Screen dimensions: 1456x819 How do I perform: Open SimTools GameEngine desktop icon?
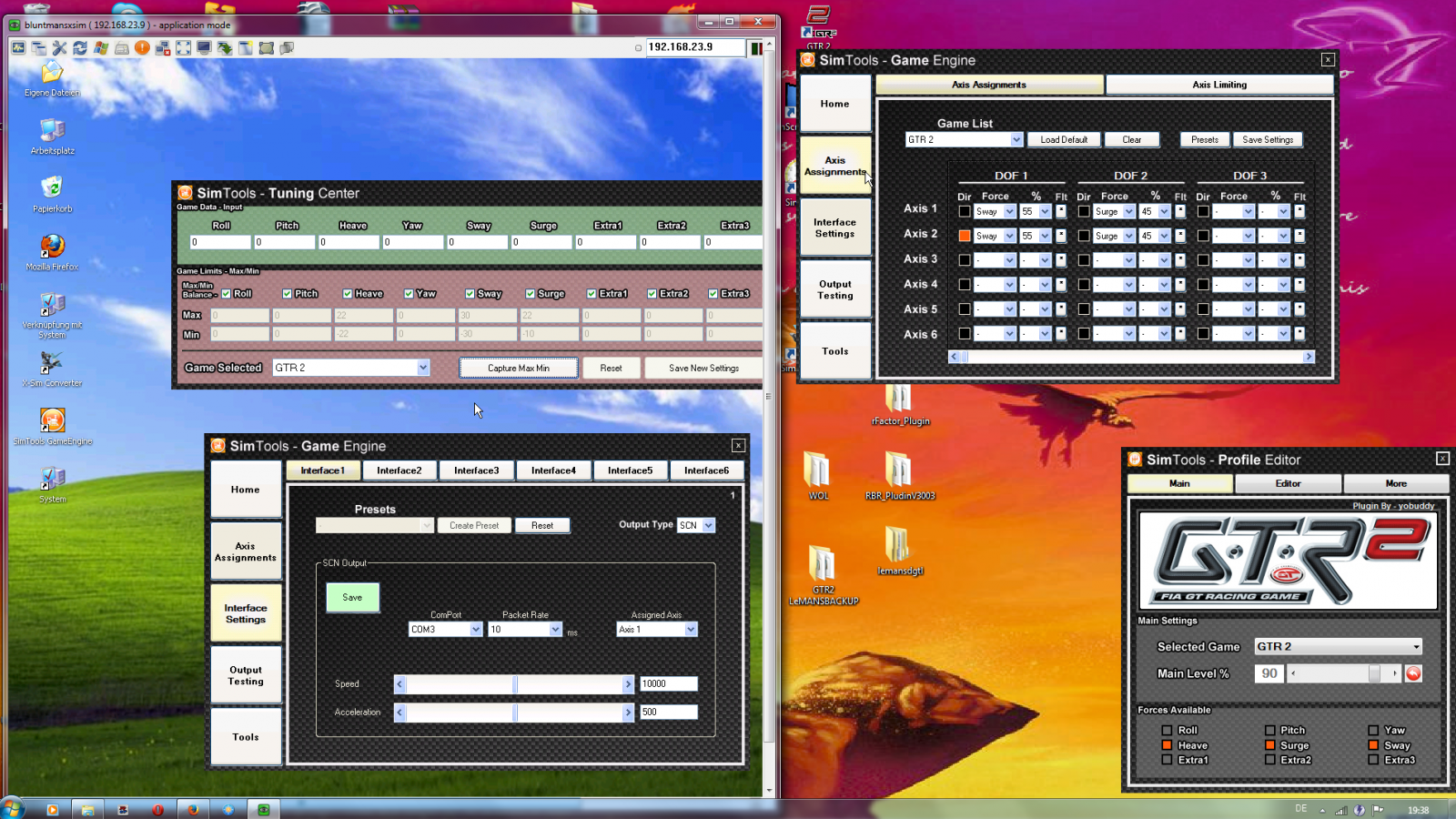click(x=52, y=421)
